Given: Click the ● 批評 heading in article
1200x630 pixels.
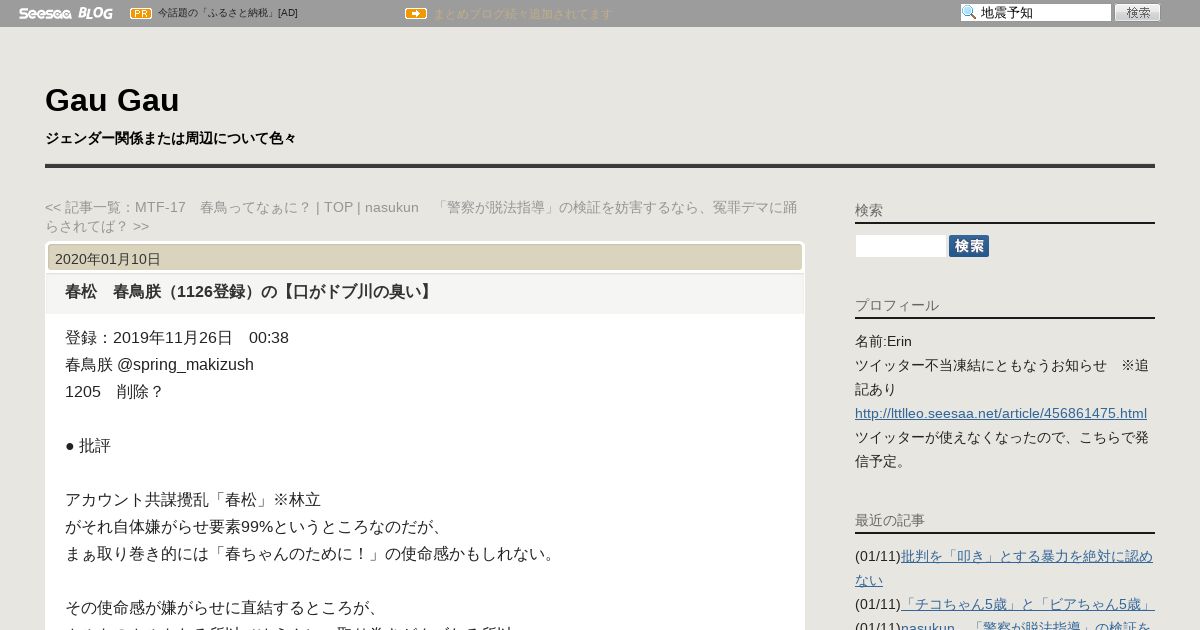Looking at the screenshot, I should pyautogui.click(x=88, y=446).
